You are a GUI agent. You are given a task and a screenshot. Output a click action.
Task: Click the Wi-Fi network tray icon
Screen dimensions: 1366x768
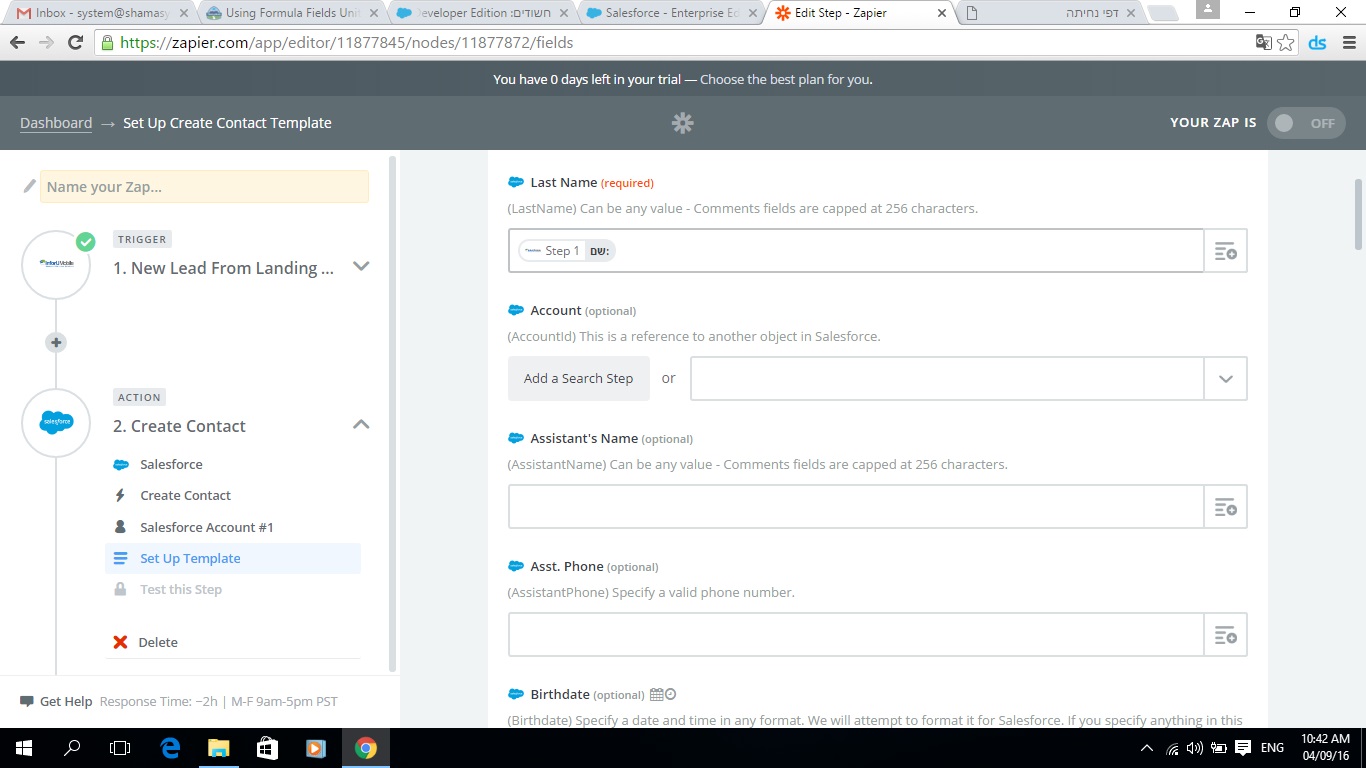pyautogui.click(x=1172, y=748)
